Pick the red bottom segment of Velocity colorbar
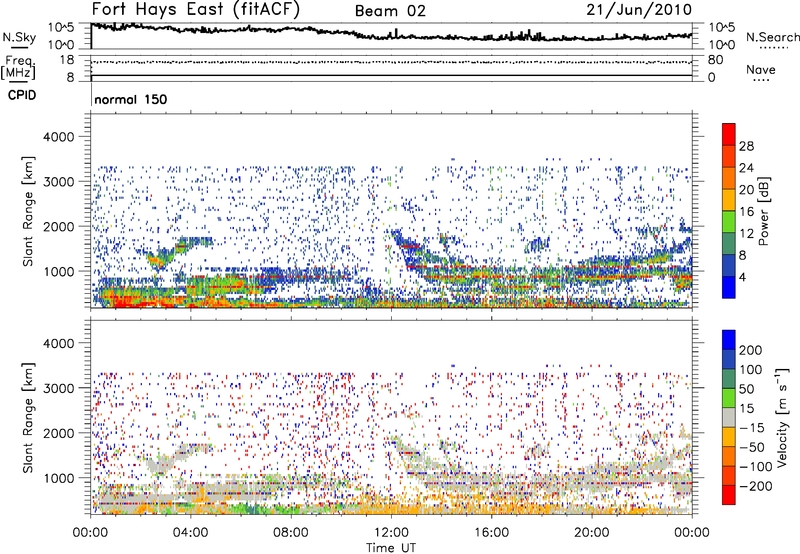800x554 pixels. click(729, 495)
